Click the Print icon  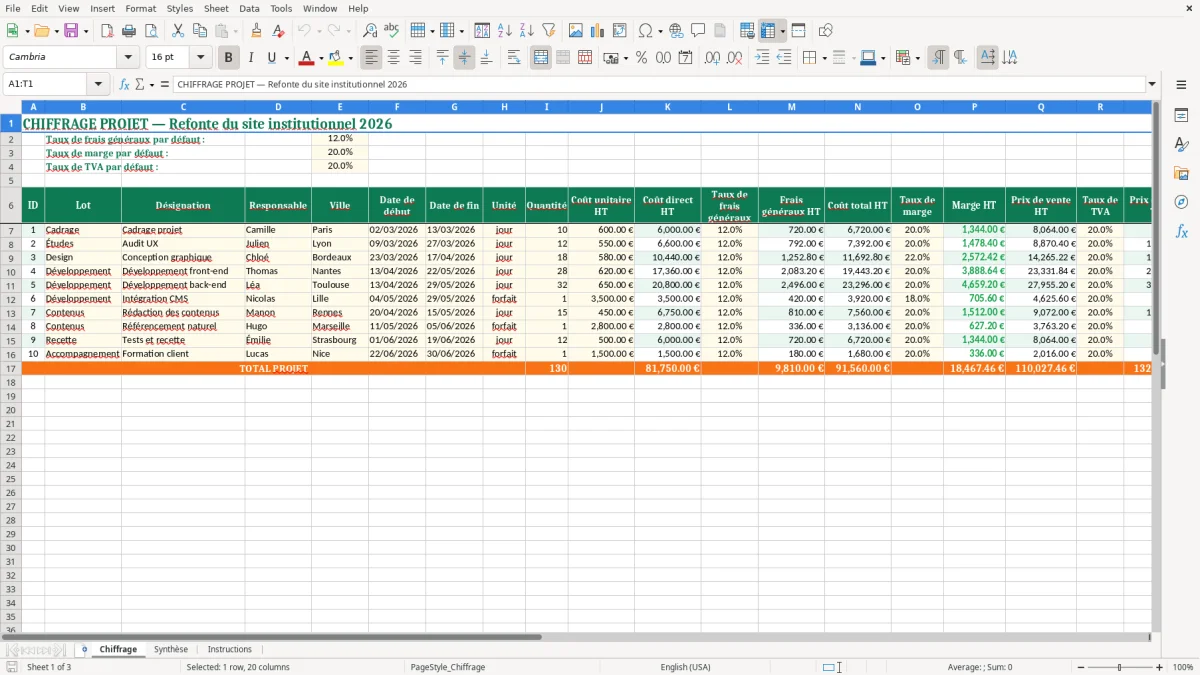click(x=129, y=31)
